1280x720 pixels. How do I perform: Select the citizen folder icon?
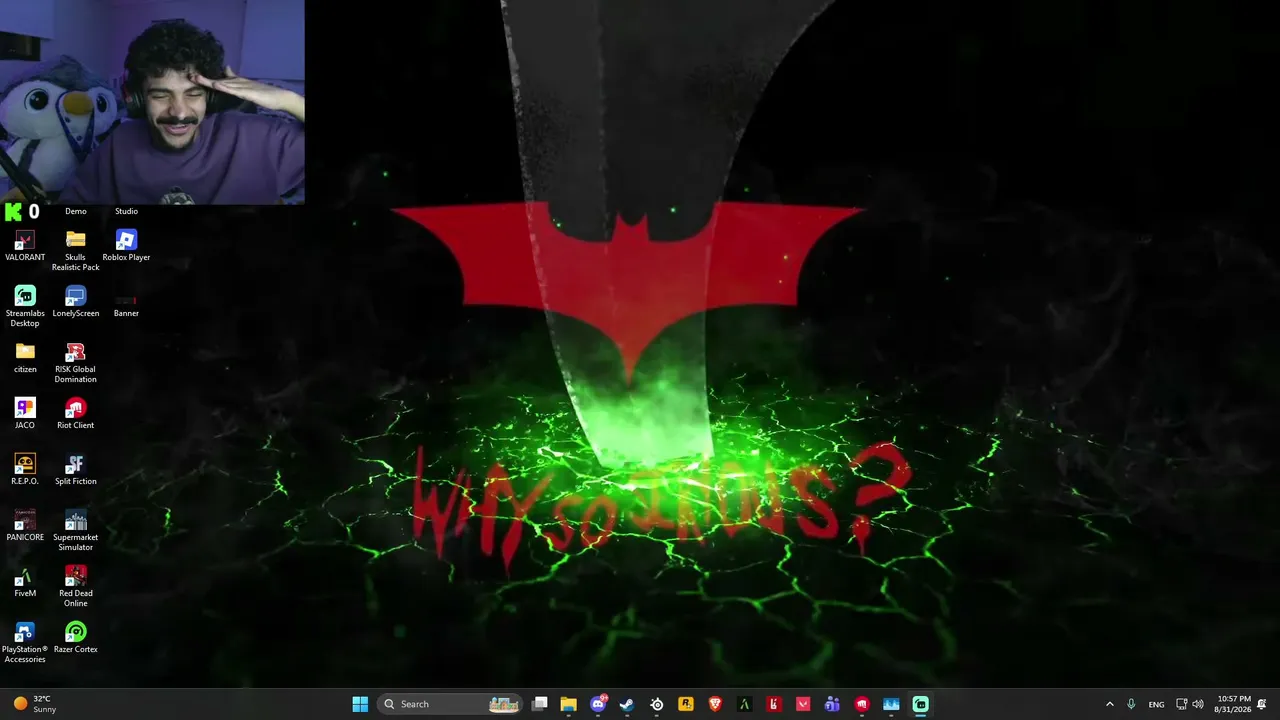[x=25, y=357]
